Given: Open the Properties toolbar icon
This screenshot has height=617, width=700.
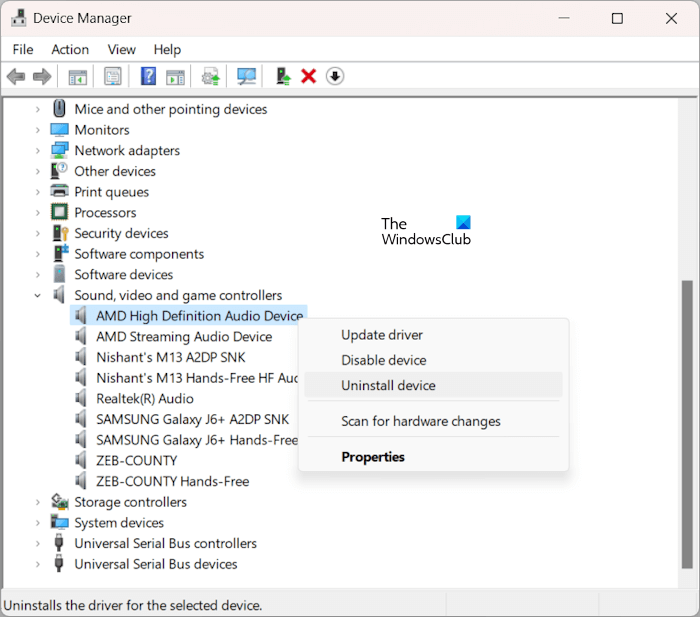Looking at the screenshot, I should [x=112, y=76].
